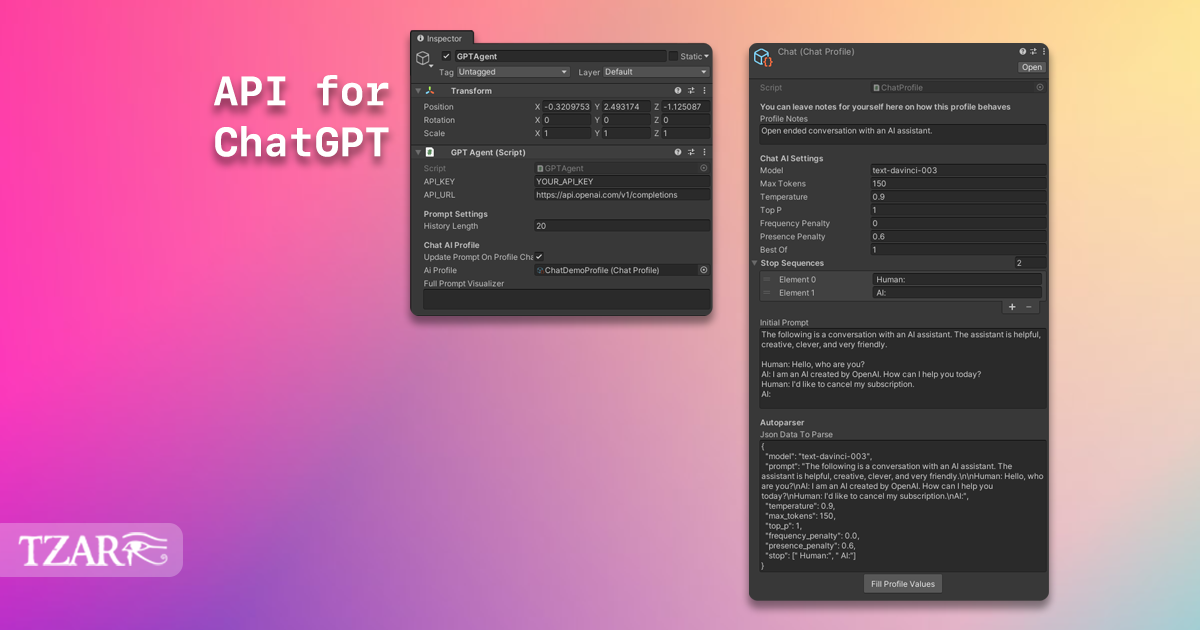Click the GPT Agent script help icon

(x=678, y=153)
